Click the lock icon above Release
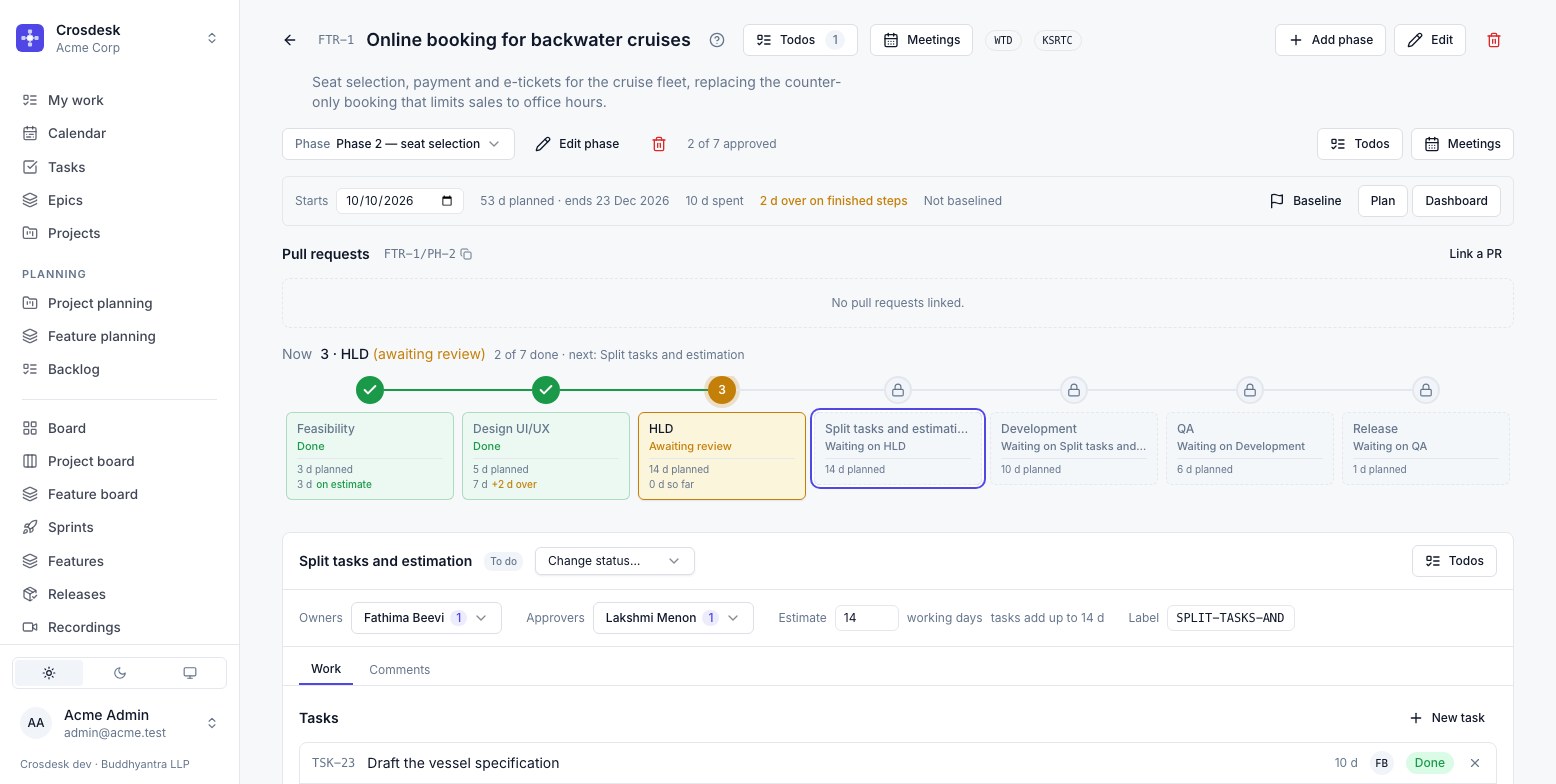 (x=1426, y=390)
